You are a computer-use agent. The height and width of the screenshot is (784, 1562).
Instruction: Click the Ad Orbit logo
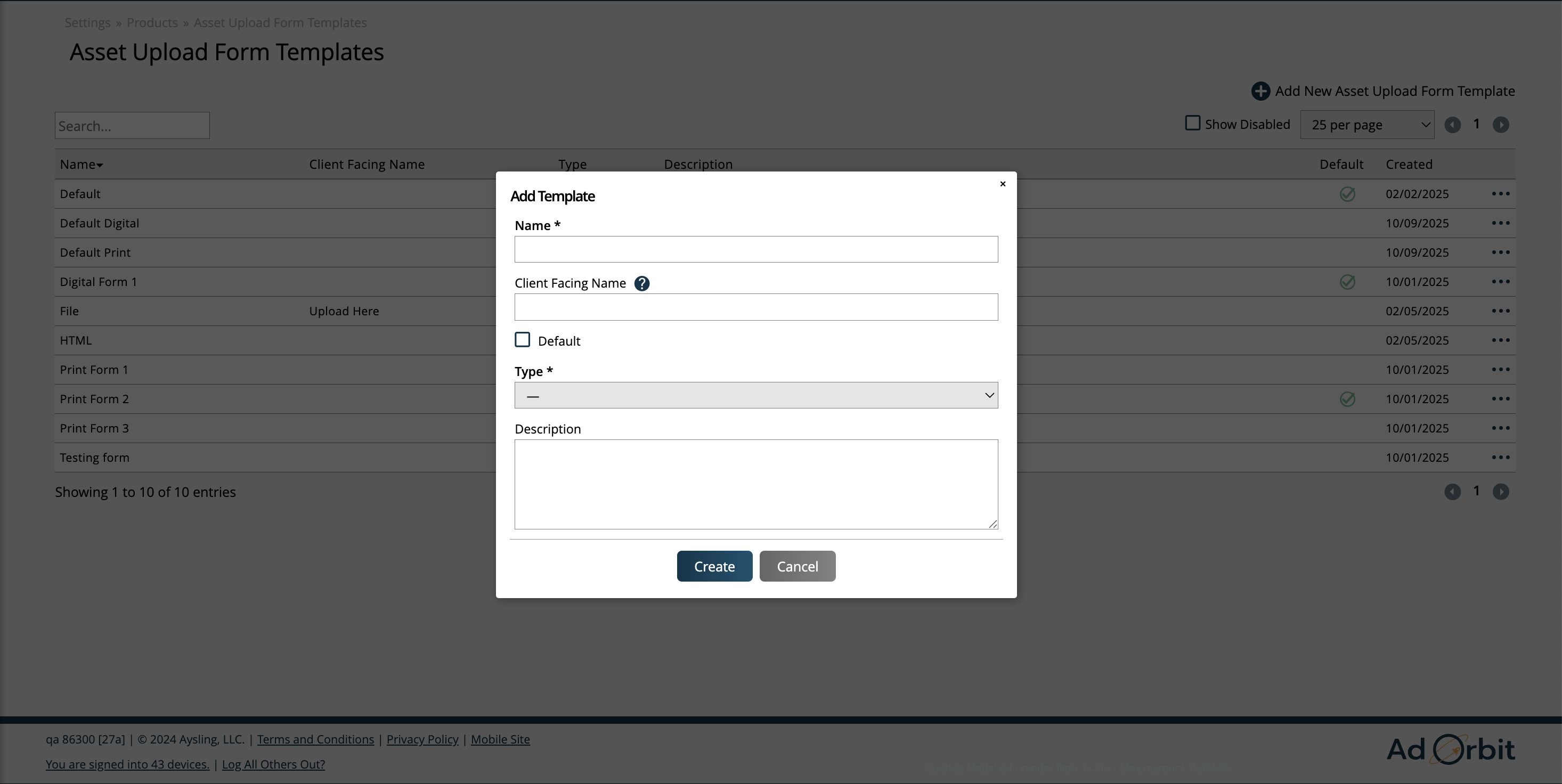coord(1450,749)
